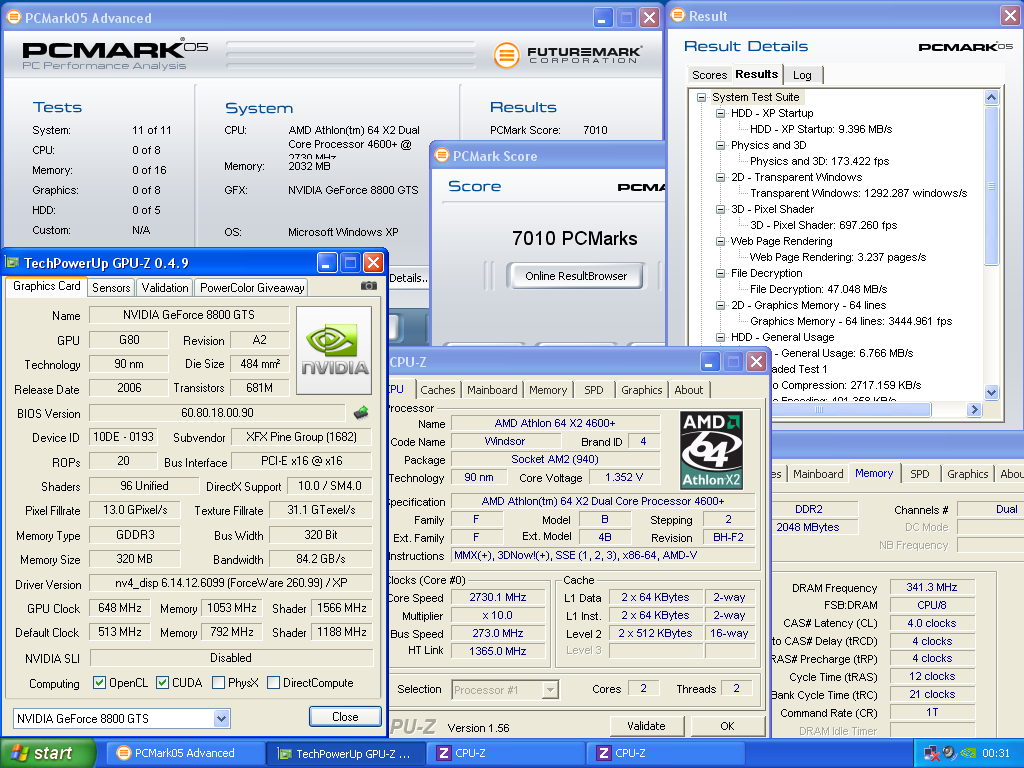Minimize the CPU-Z window
1024x768 pixels.
click(710, 361)
